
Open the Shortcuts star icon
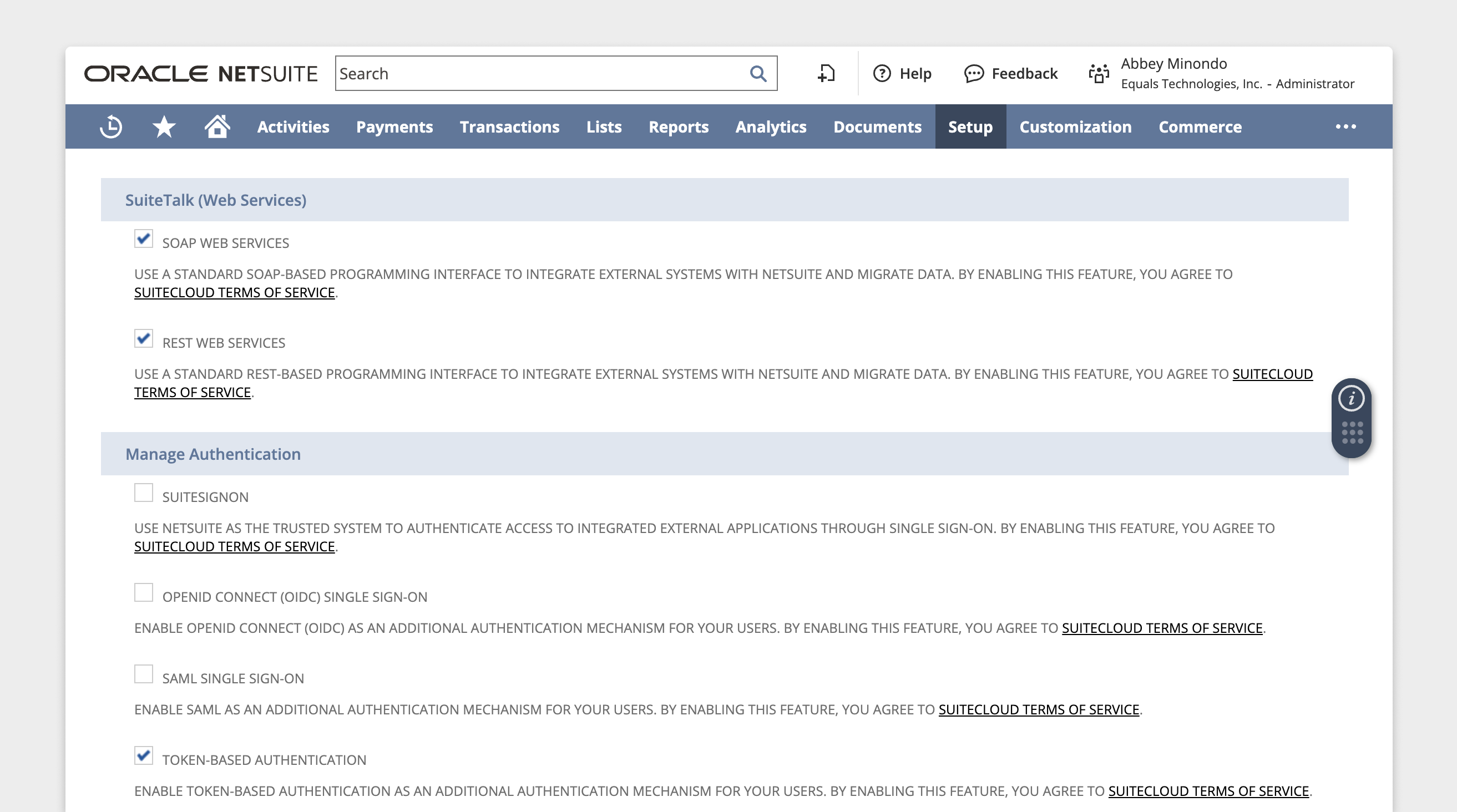pyautogui.click(x=164, y=126)
